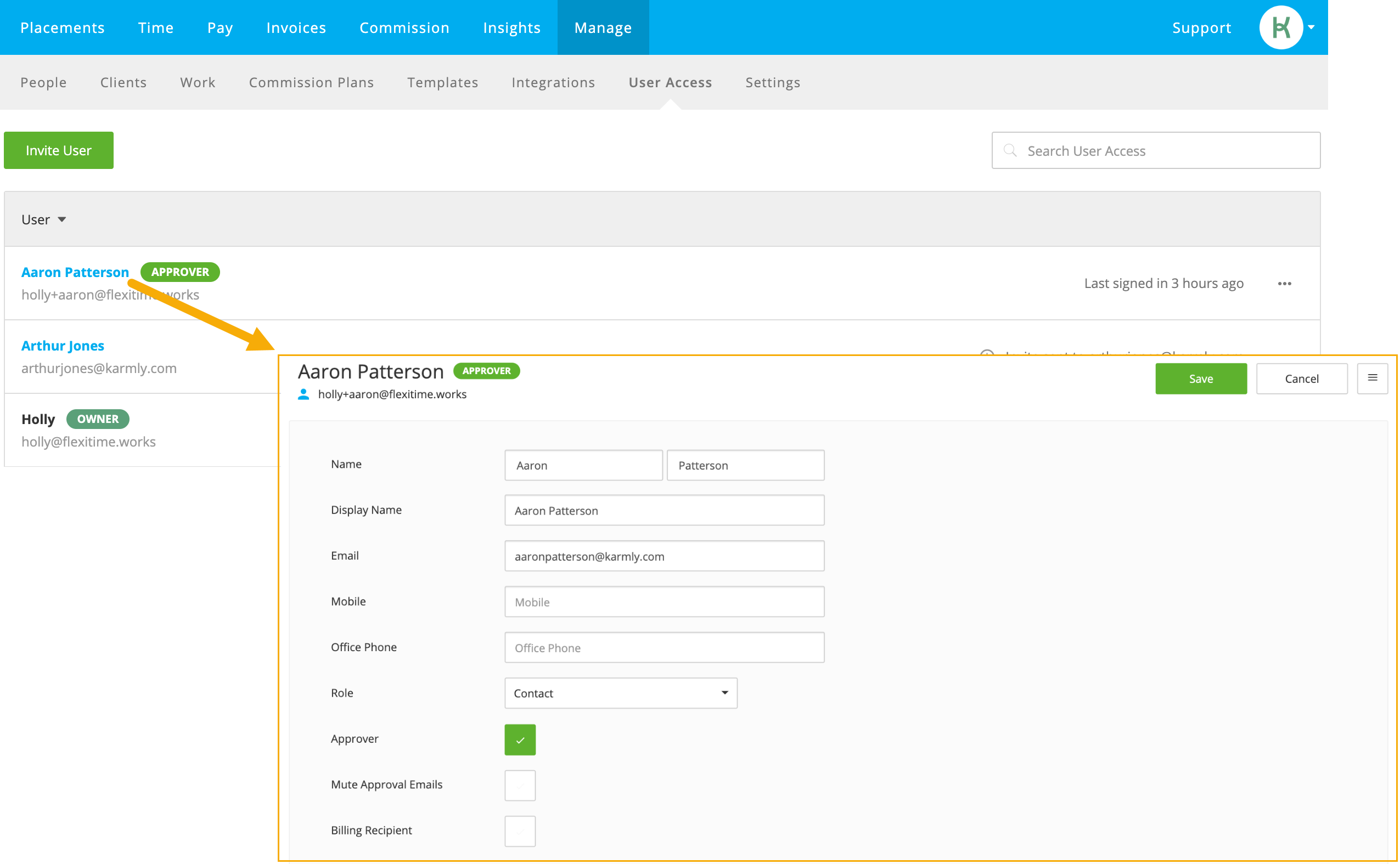1400x864 pixels.
Task: Open the Insights menu
Action: click(x=511, y=27)
